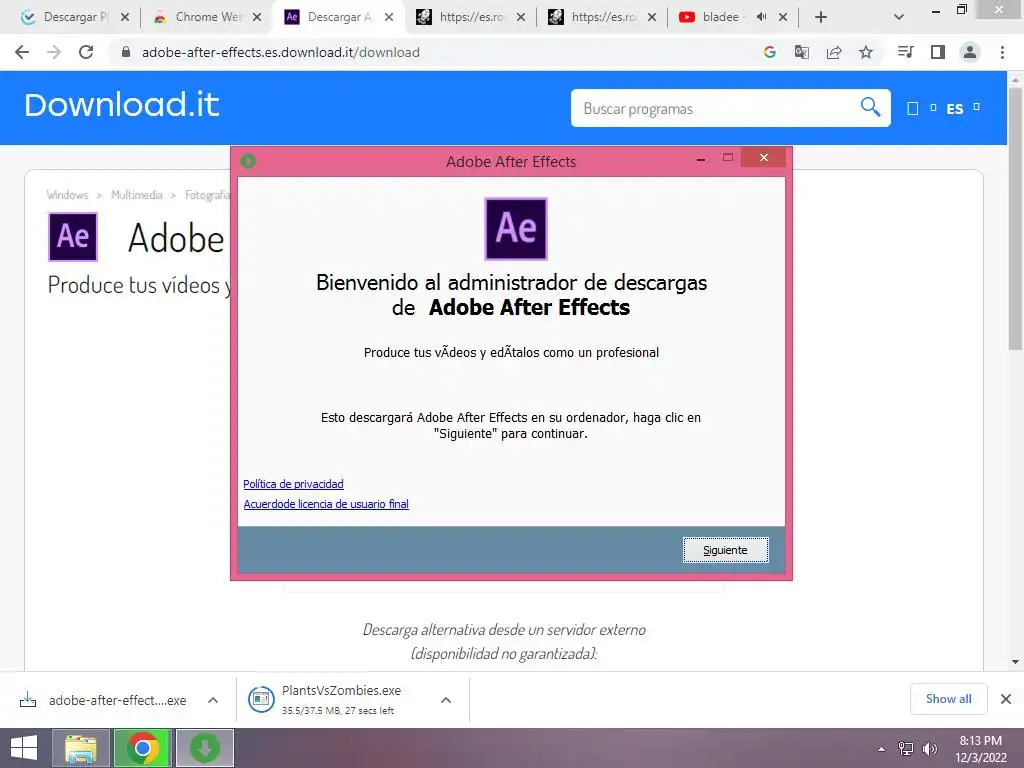Show hidden tray icons arrow
The image size is (1024, 768).
point(881,749)
